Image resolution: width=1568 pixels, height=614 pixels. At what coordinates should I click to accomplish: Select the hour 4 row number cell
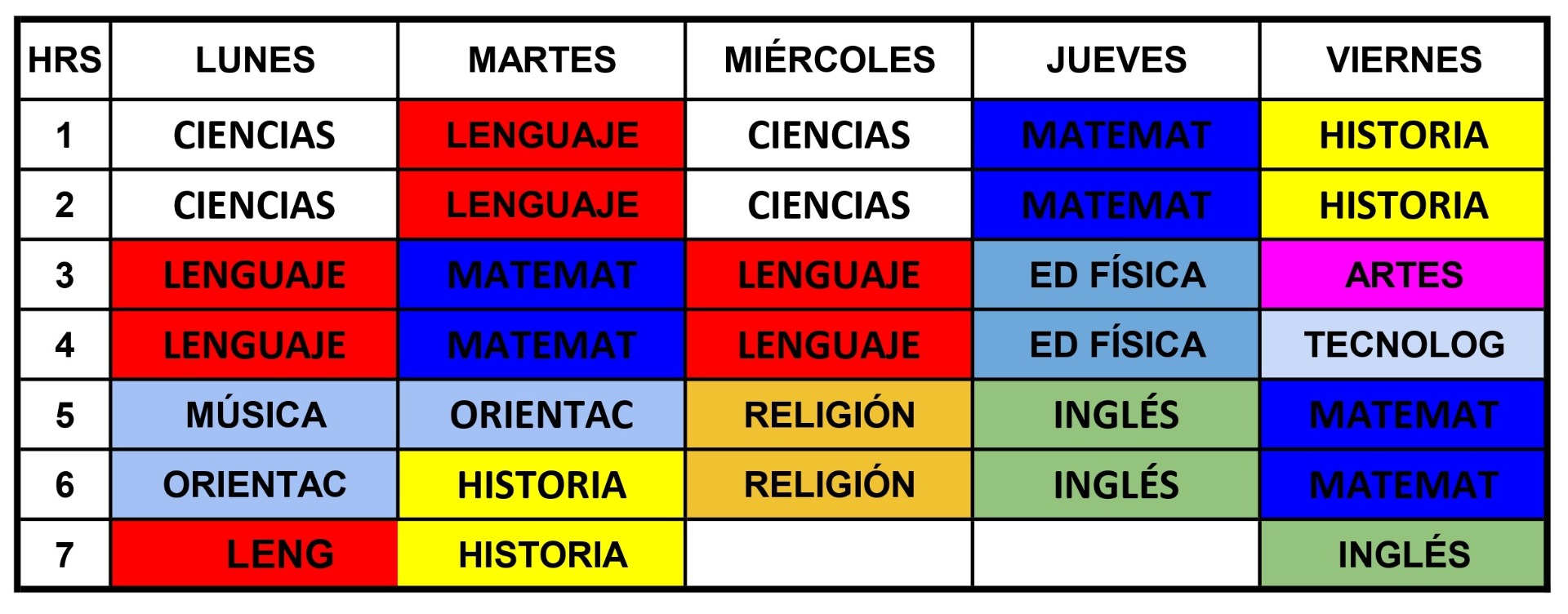pyautogui.click(x=65, y=345)
